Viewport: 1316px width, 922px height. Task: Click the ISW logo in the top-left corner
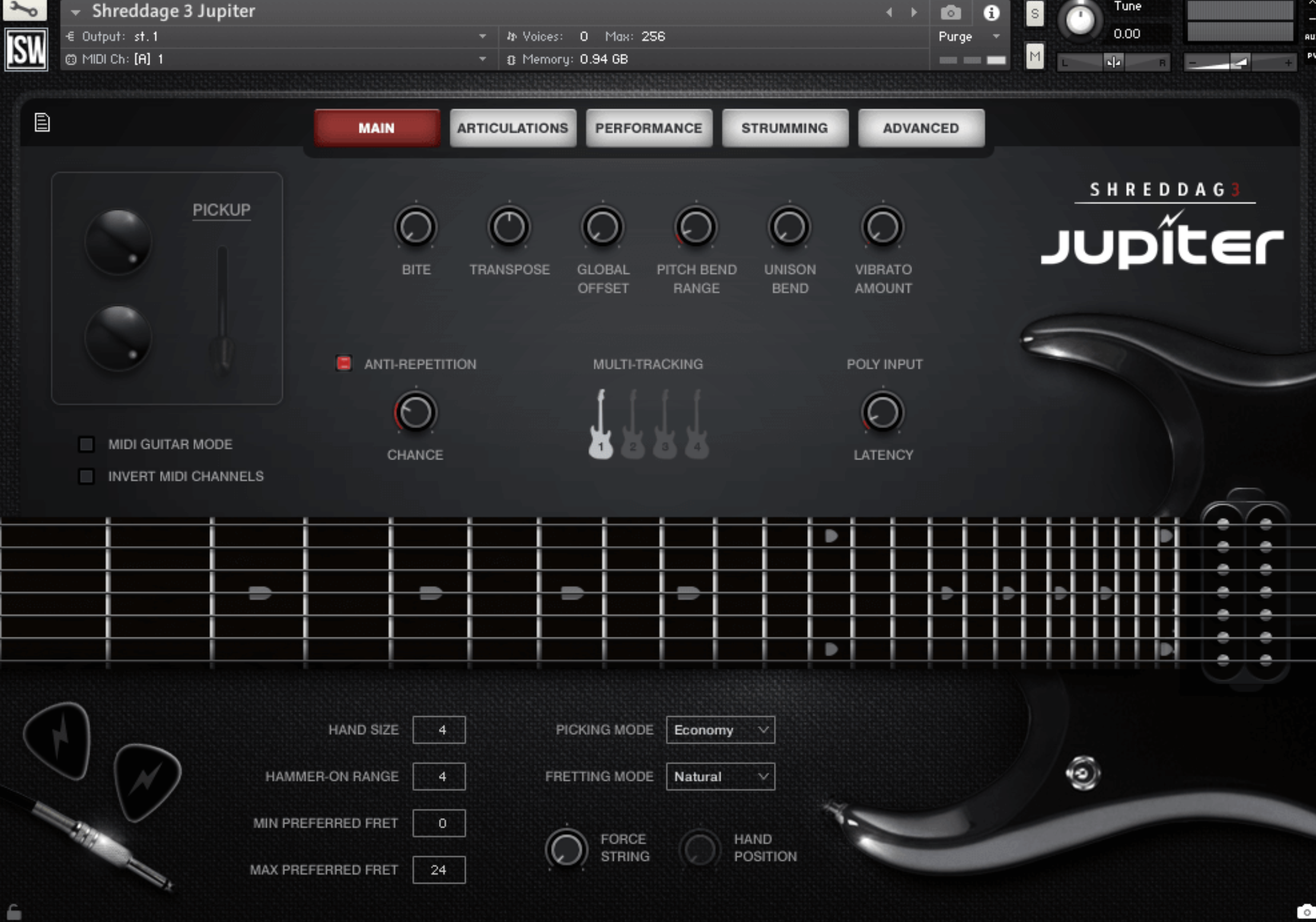26,49
